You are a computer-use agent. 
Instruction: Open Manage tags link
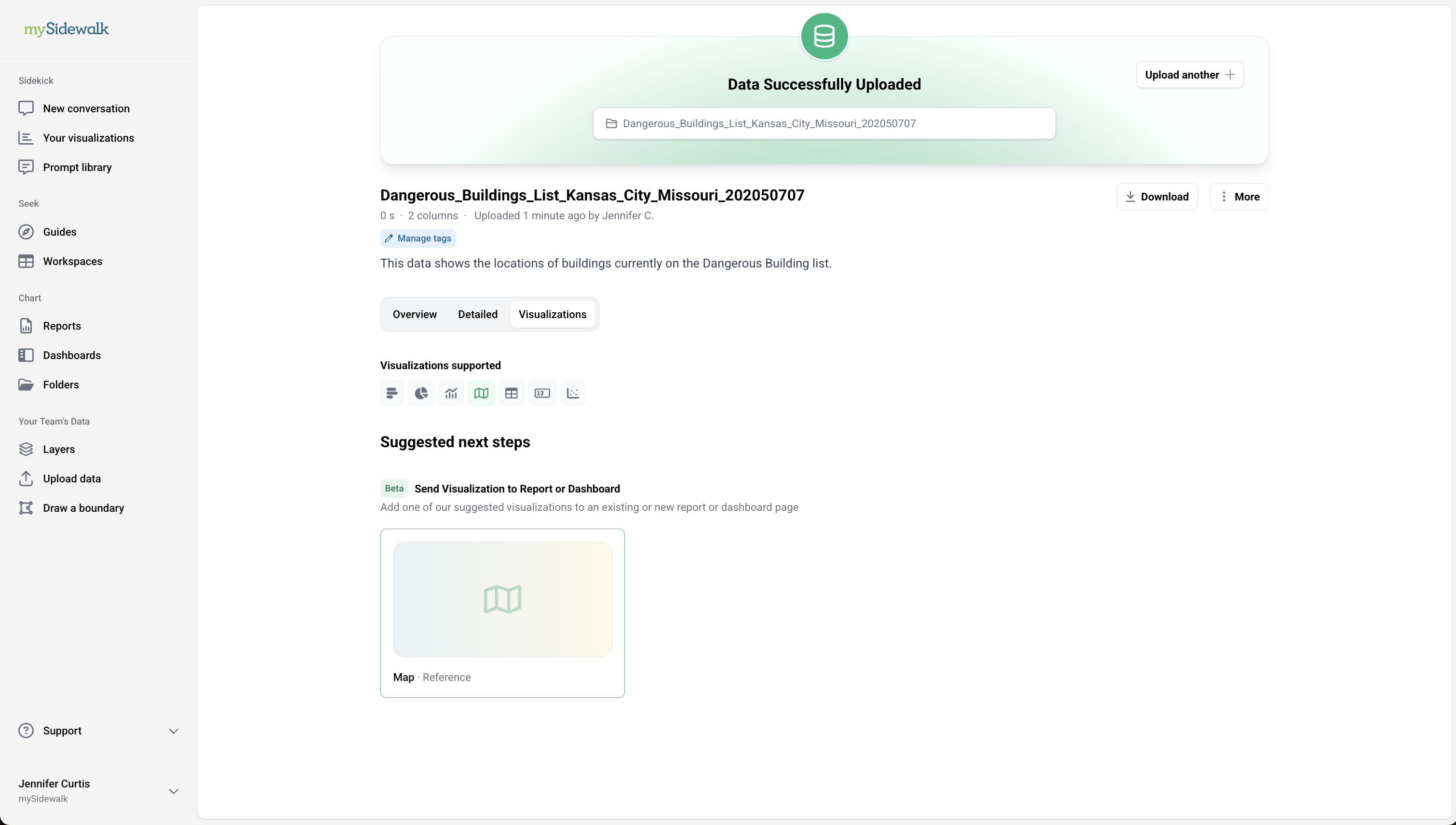pos(418,239)
